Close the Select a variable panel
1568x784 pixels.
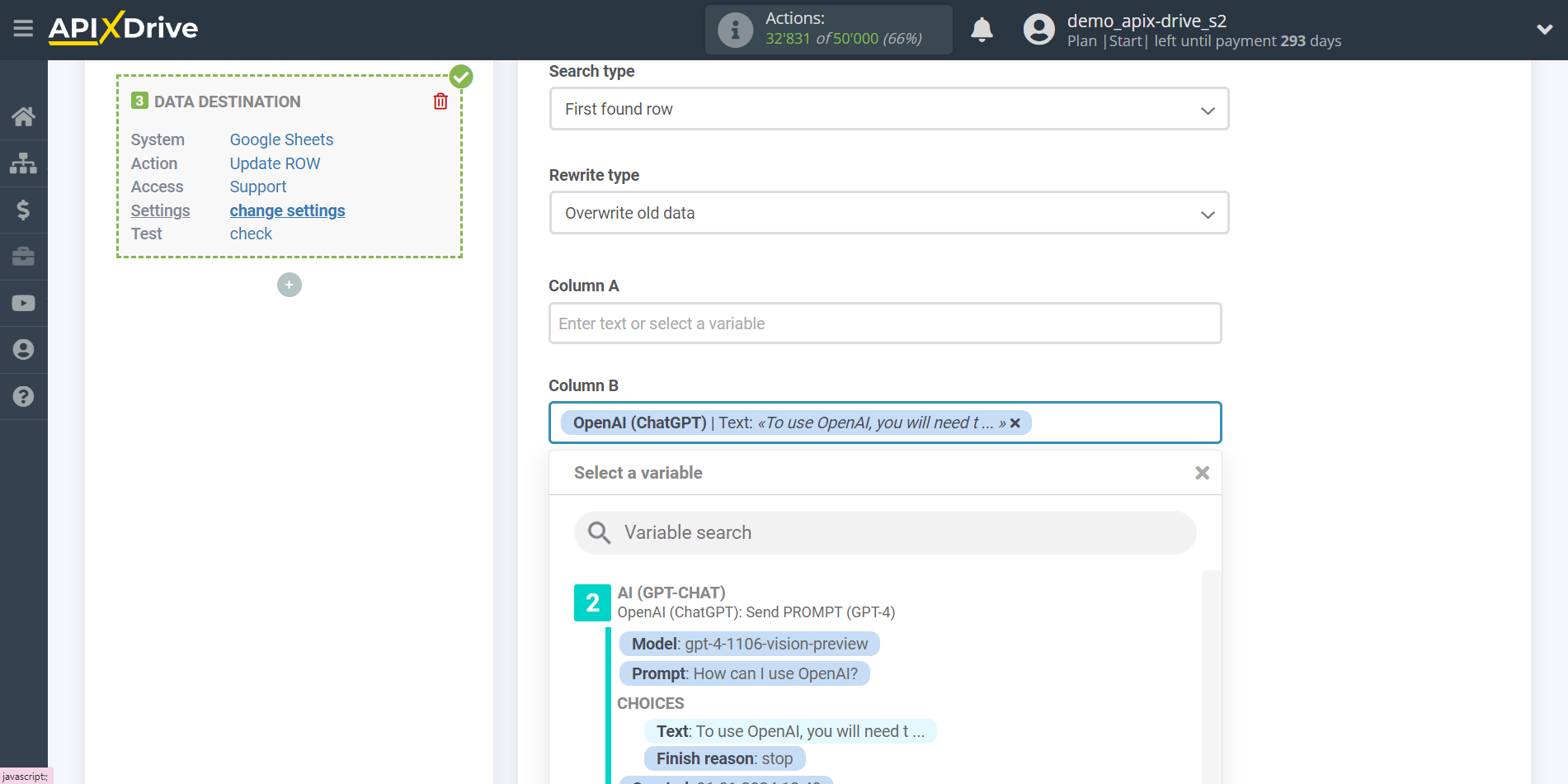pyautogui.click(x=1203, y=473)
